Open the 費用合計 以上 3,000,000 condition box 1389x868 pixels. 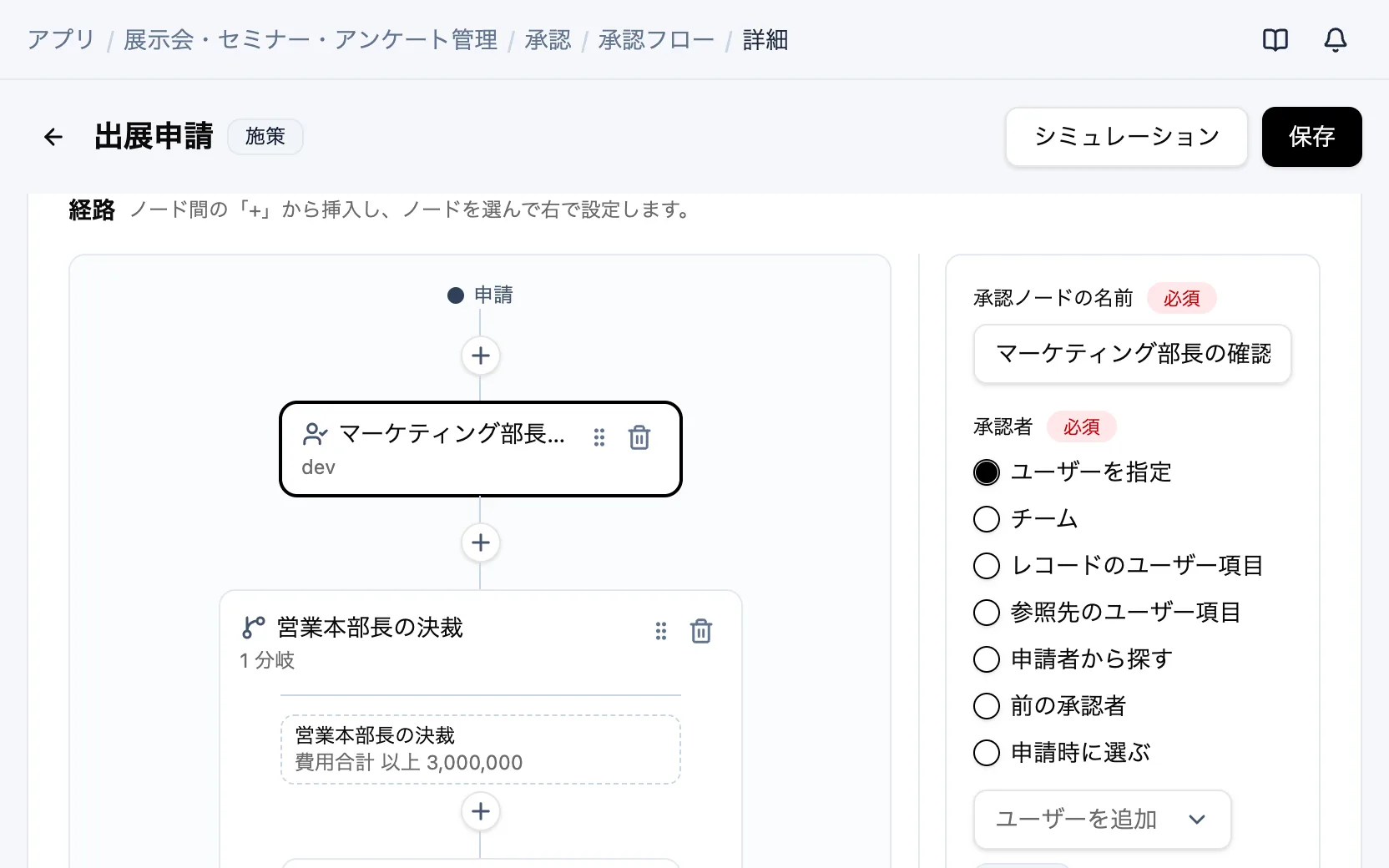point(481,749)
